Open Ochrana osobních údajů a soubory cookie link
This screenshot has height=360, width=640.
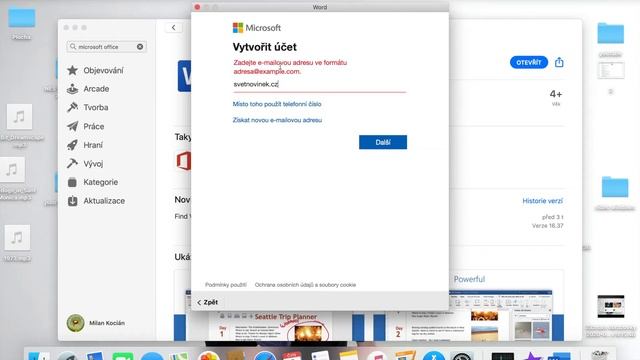[x=305, y=285]
